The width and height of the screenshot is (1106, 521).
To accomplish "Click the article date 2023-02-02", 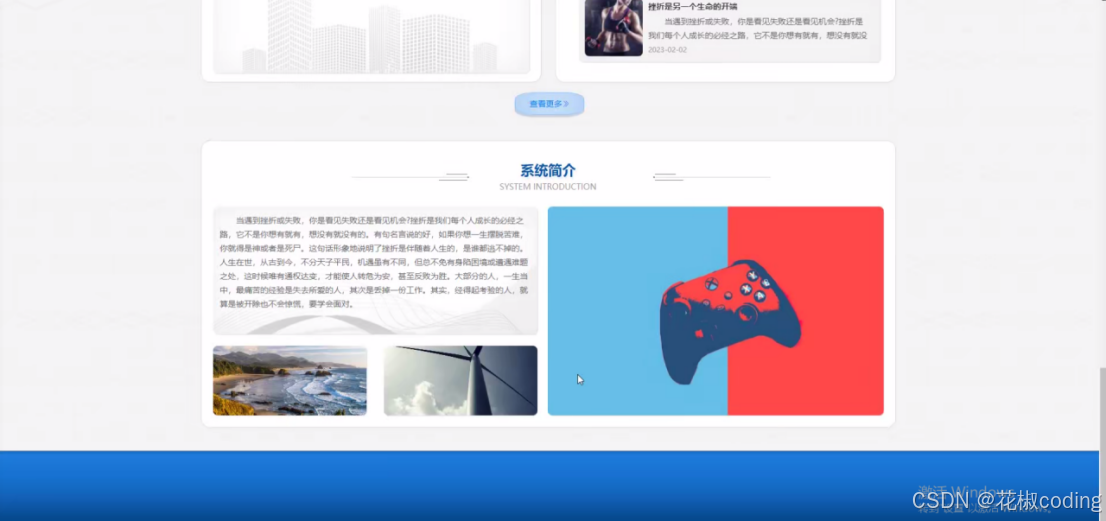I will click(x=667, y=50).
